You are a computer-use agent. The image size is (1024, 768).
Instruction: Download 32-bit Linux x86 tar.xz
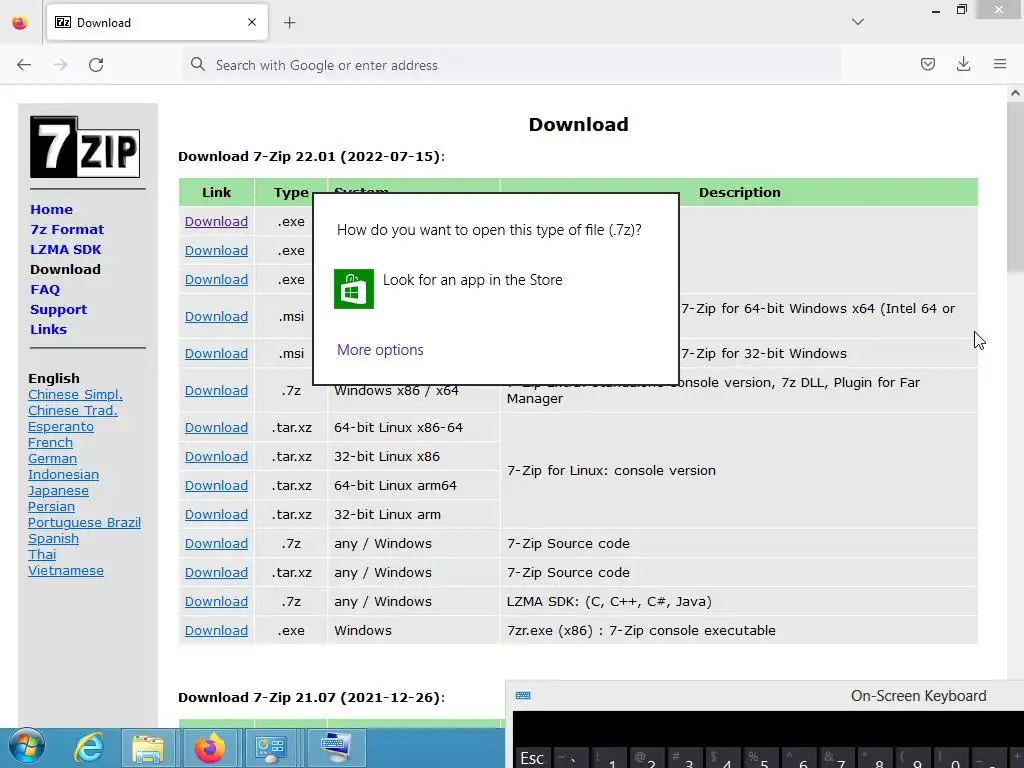216,456
